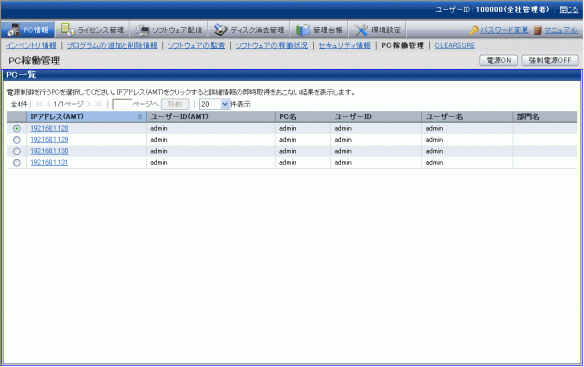Focus the page number input field

coord(122,104)
